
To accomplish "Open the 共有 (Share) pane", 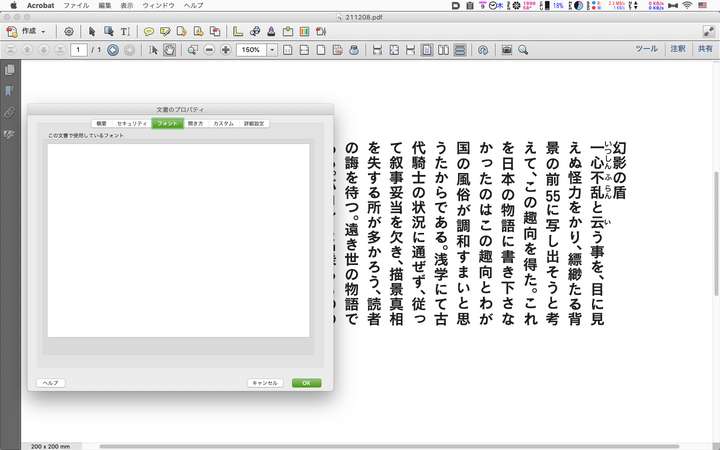I will (x=705, y=49).
